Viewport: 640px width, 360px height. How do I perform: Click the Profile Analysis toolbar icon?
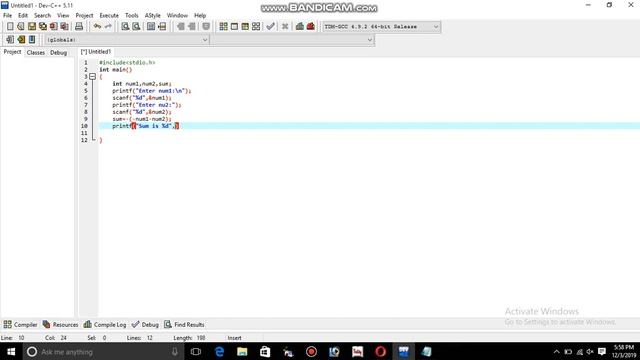(300, 27)
